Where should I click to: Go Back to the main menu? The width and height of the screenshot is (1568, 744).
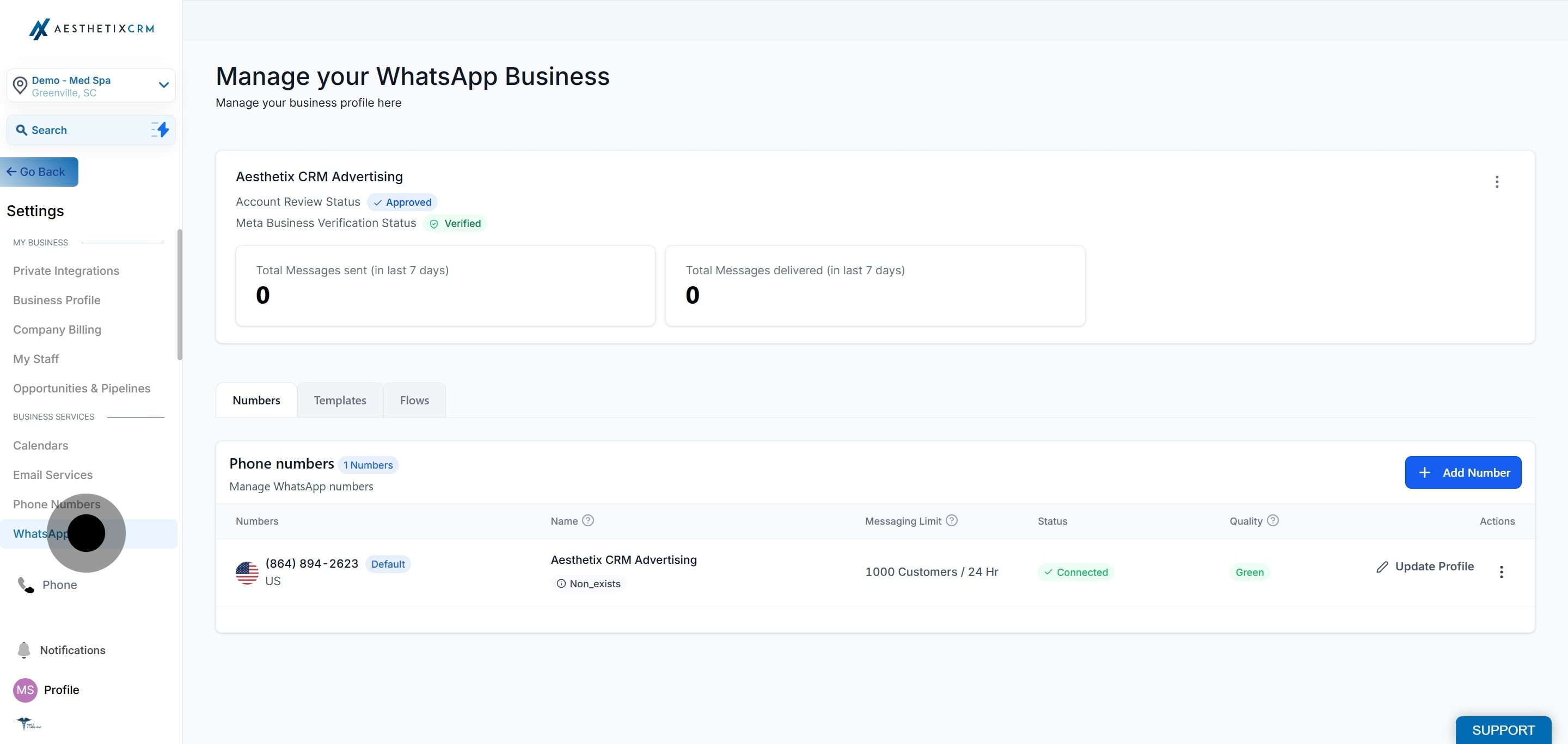[39, 172]
